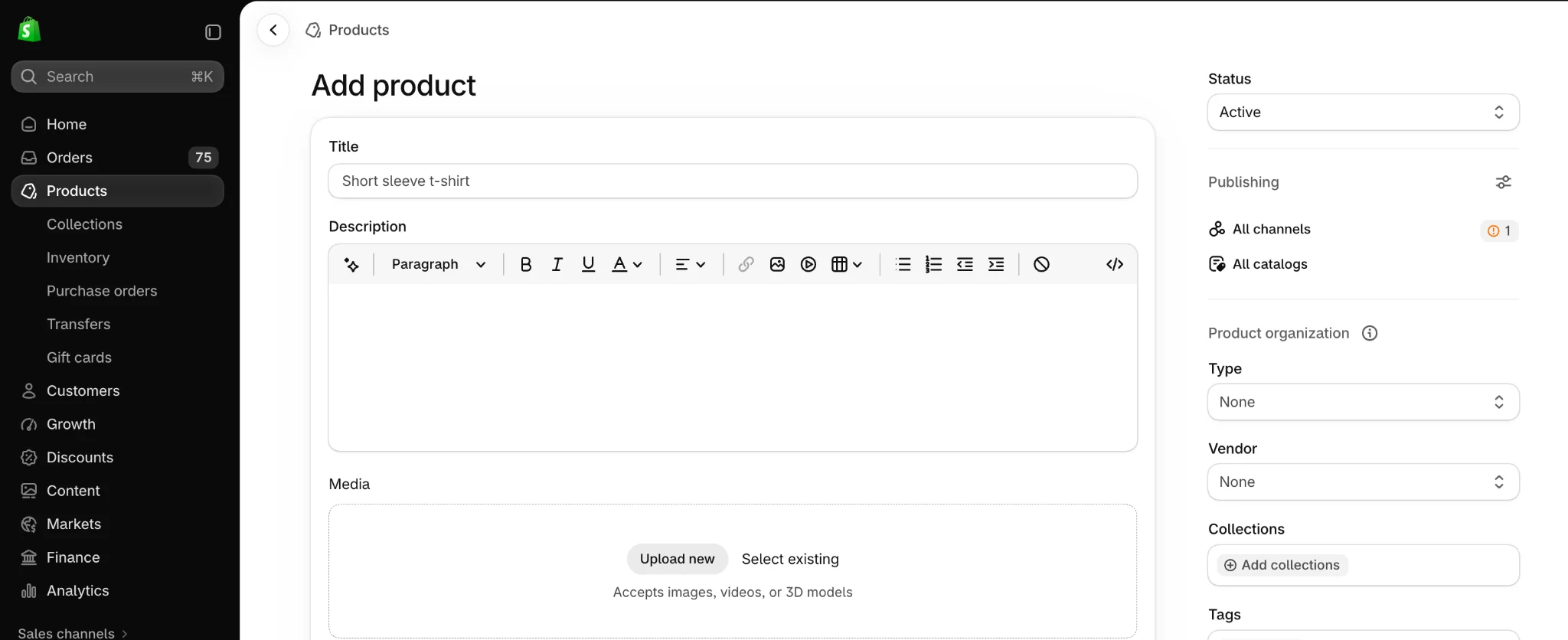Click Select existing media link
This screenshot has width=1568, height=640.
[790, 559]
